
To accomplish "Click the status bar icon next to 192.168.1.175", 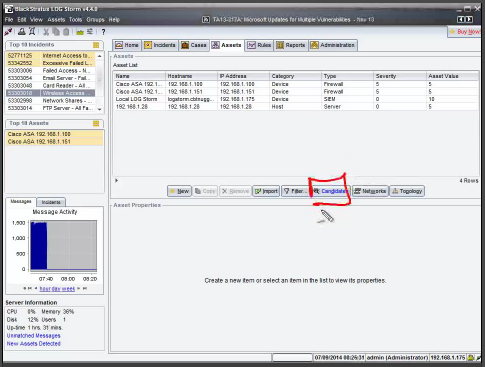I will [x=471, y=358].
